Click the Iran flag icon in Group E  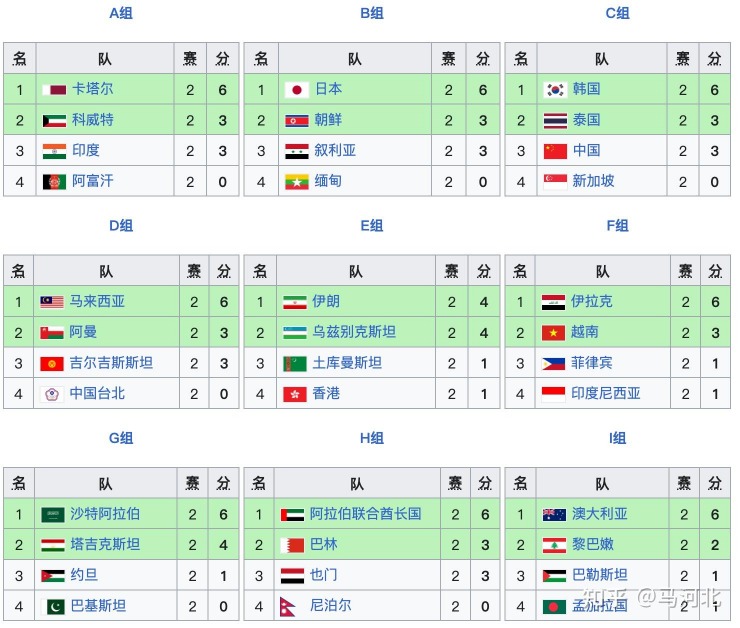click(295, 302)
